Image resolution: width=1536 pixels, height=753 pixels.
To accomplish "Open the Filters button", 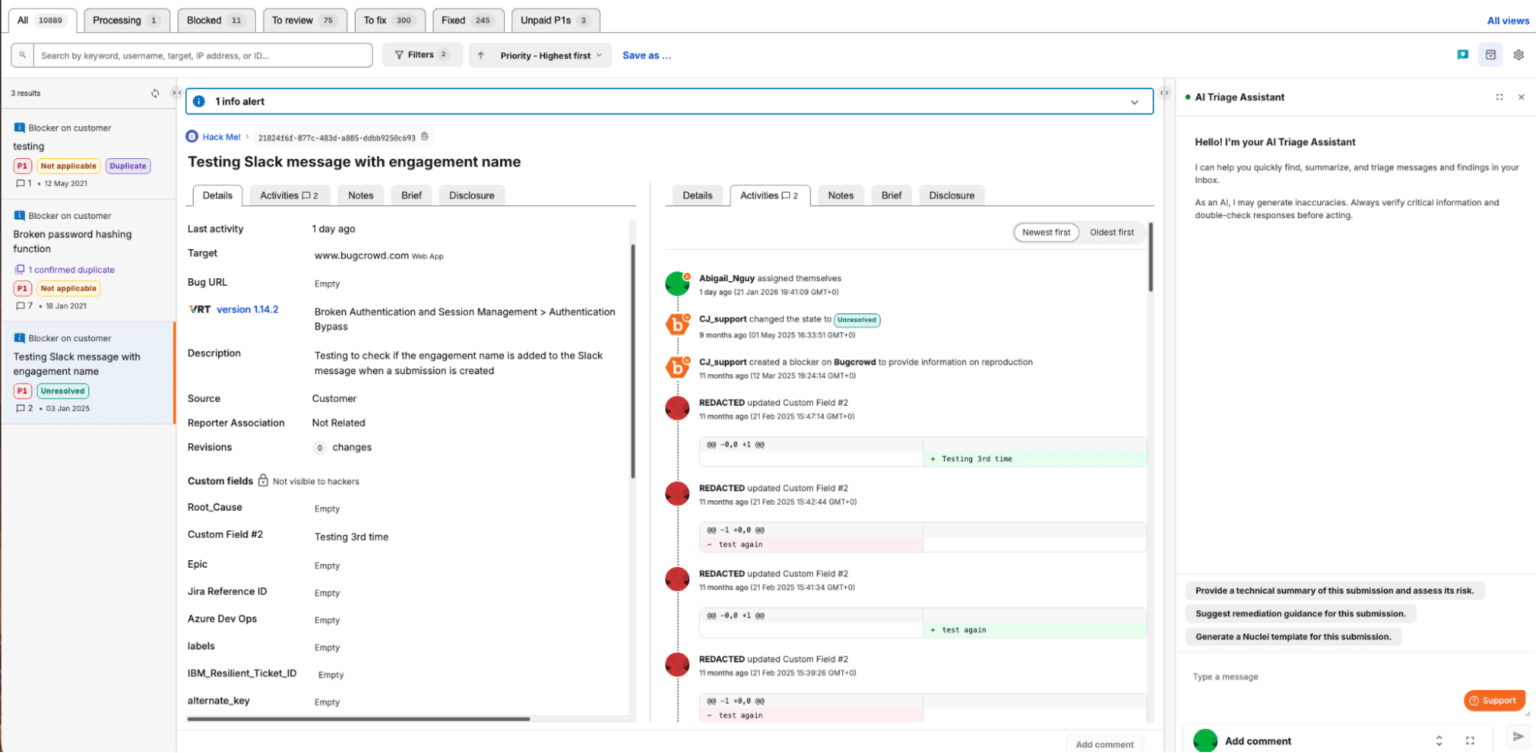I will 422,55.
